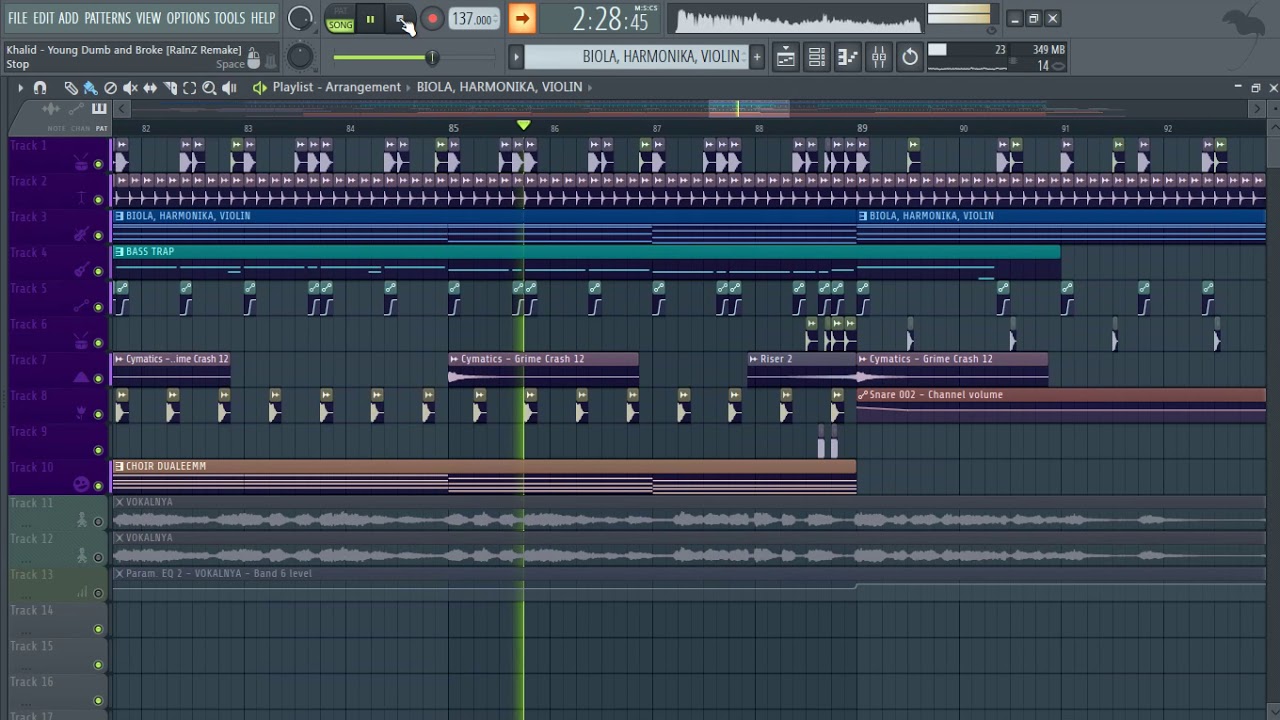
Task: Open the playlist options arrow menu
Action: pos(20,88)
